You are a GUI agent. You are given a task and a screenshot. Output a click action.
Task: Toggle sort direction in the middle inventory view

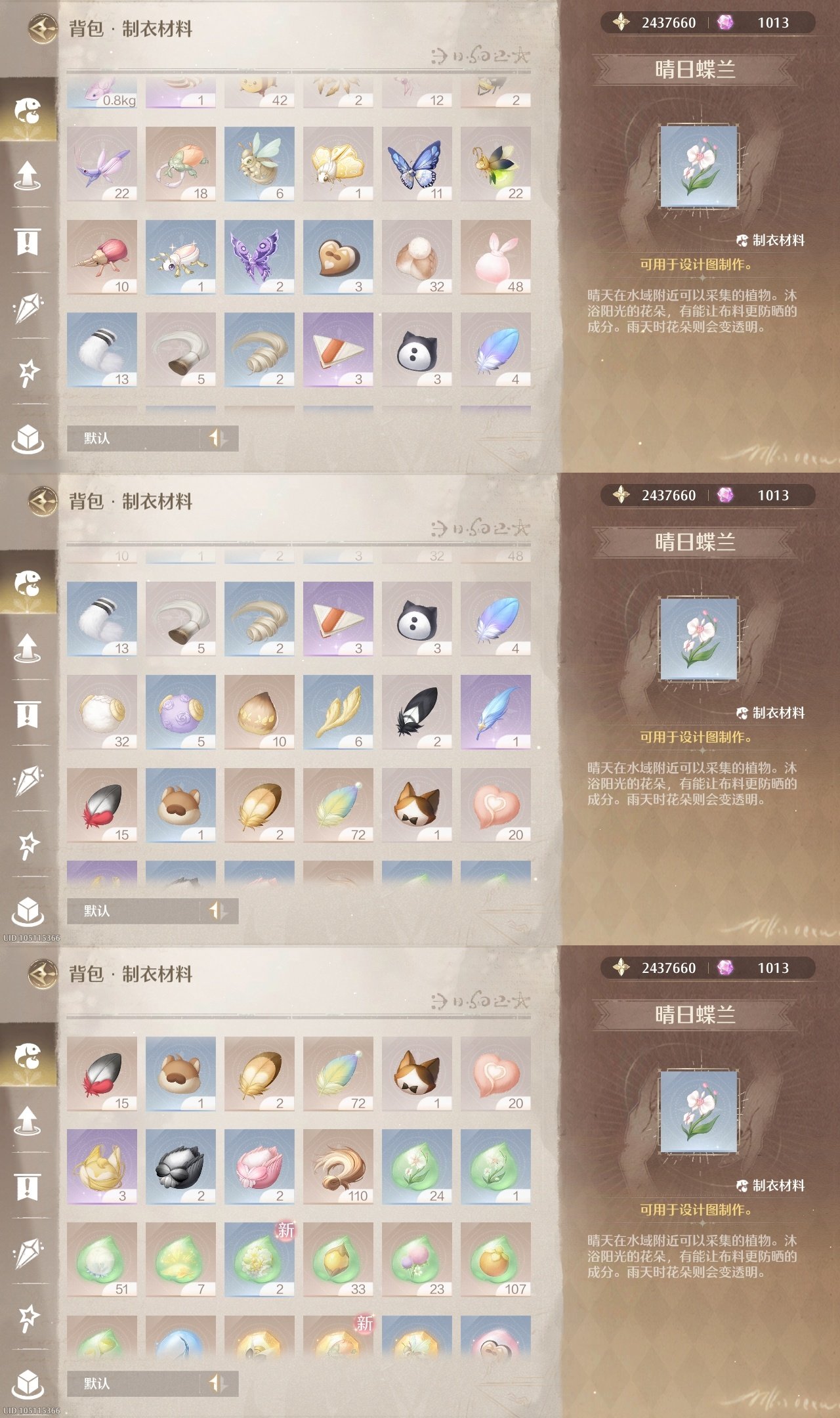tap(218, 911)
